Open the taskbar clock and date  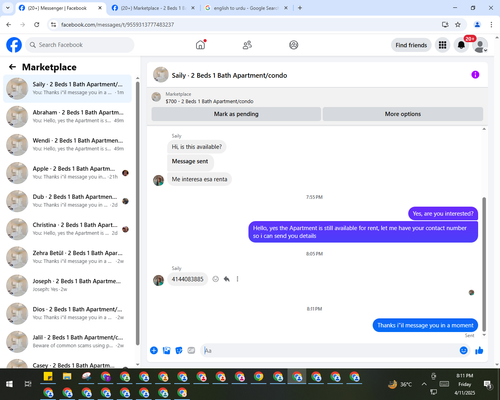465,384
